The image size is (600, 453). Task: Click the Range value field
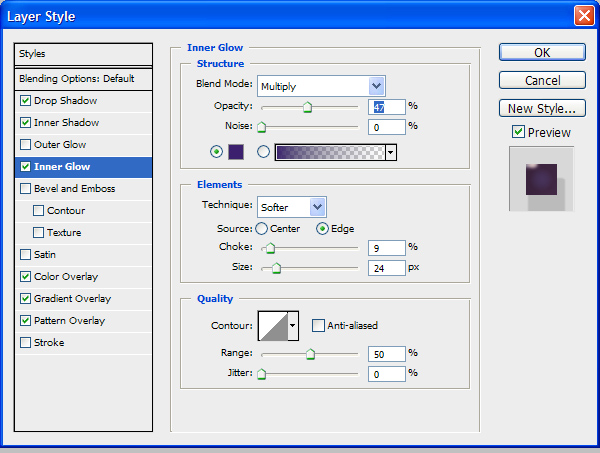[386, 354]
